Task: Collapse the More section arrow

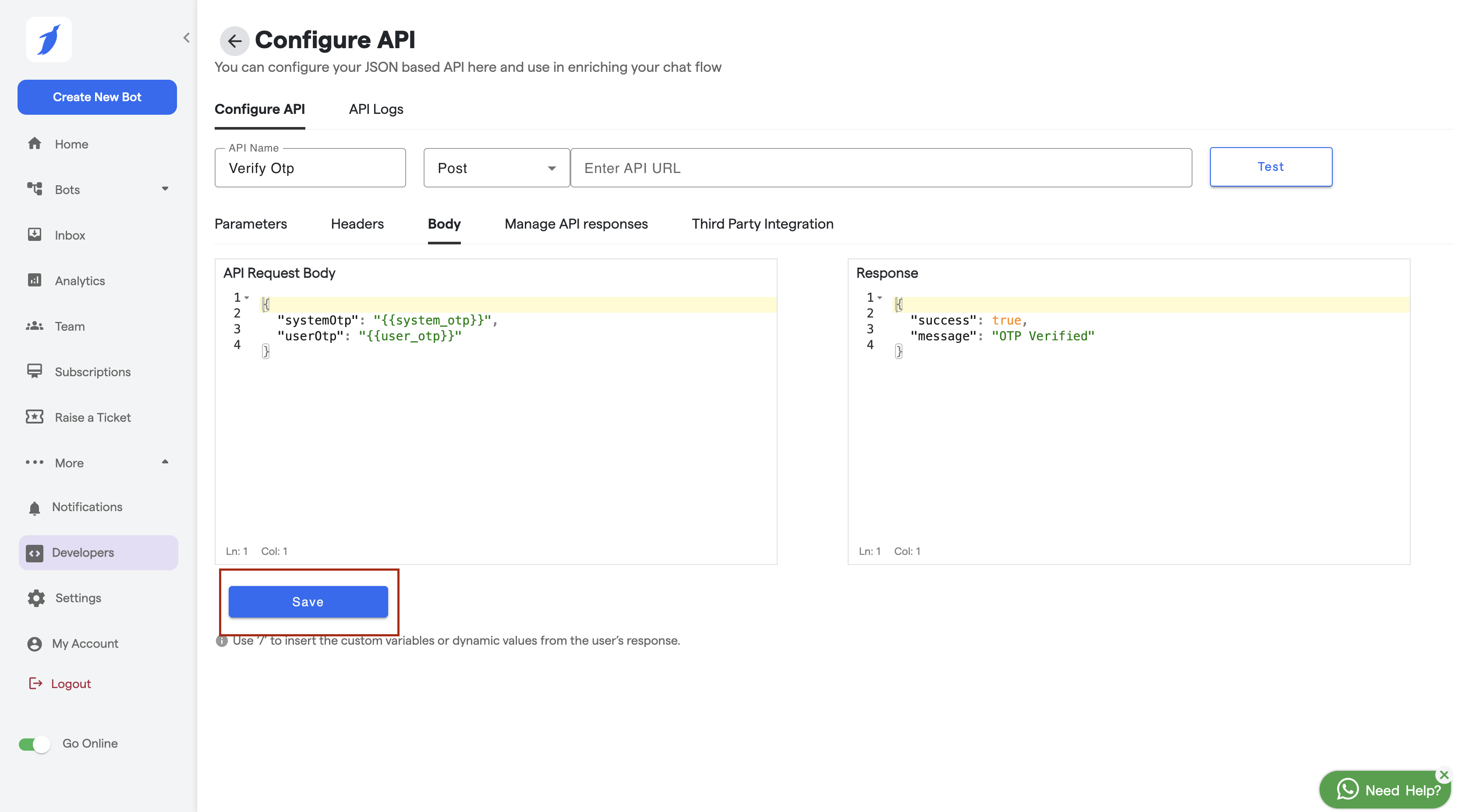Action: (x=165, y=462)
